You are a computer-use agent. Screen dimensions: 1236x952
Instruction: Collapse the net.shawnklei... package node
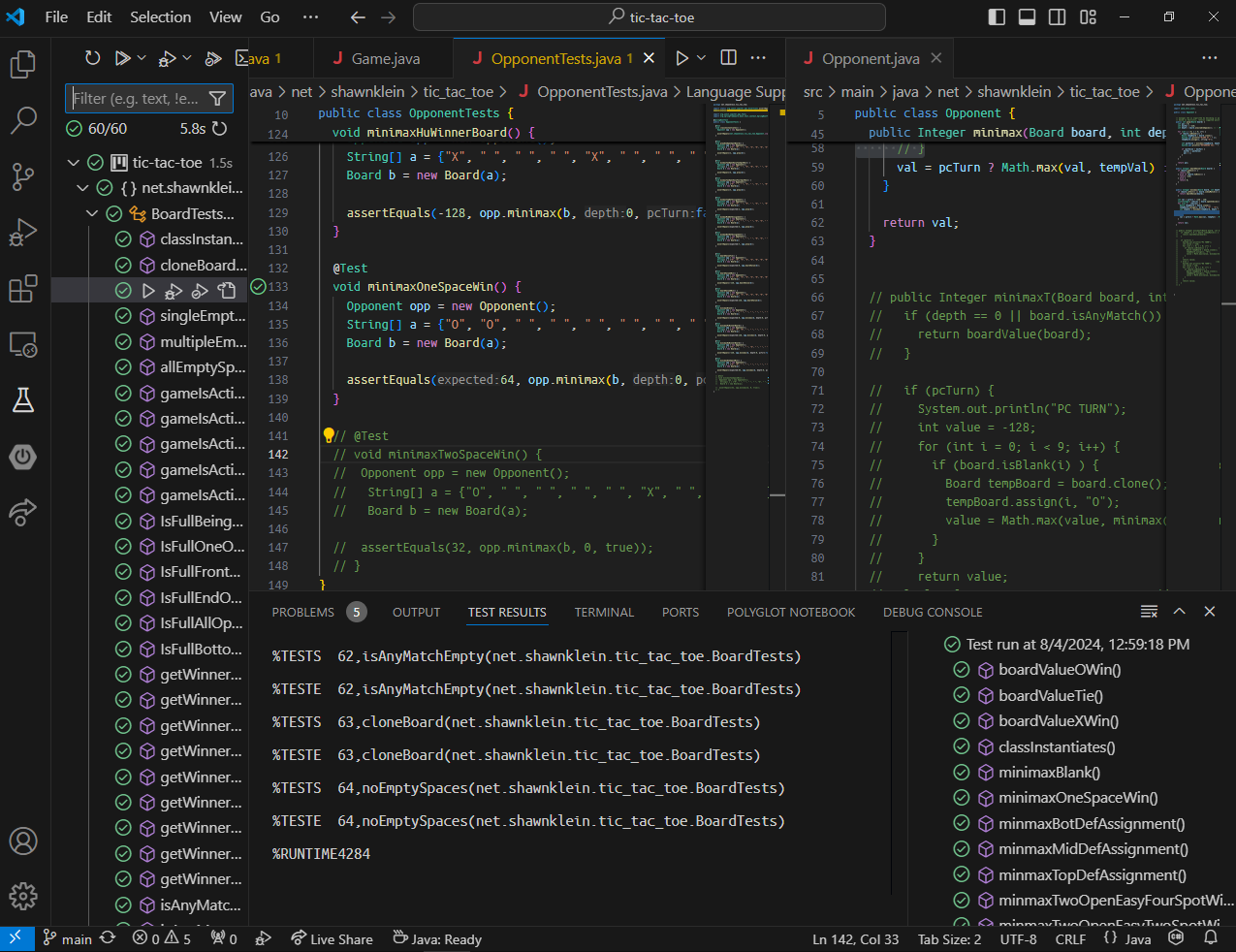click(x=82, y=188)
